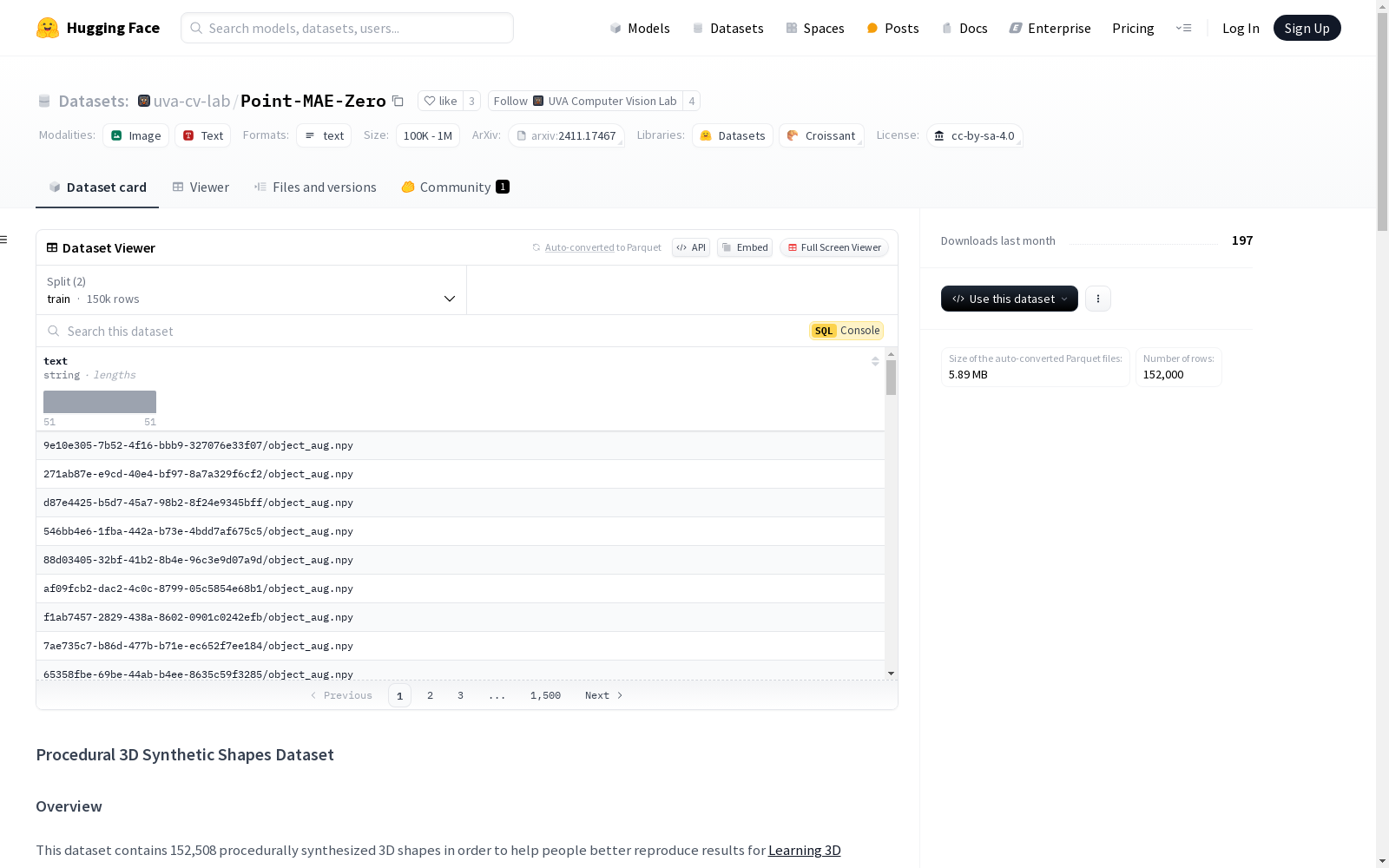The width and height of the screenshot is (1389, 868).
Task: Select row 271ab87e-e9cd-40e4-bf97-8a7a329f6cf2/object_aug.npy
Action: 460,474
